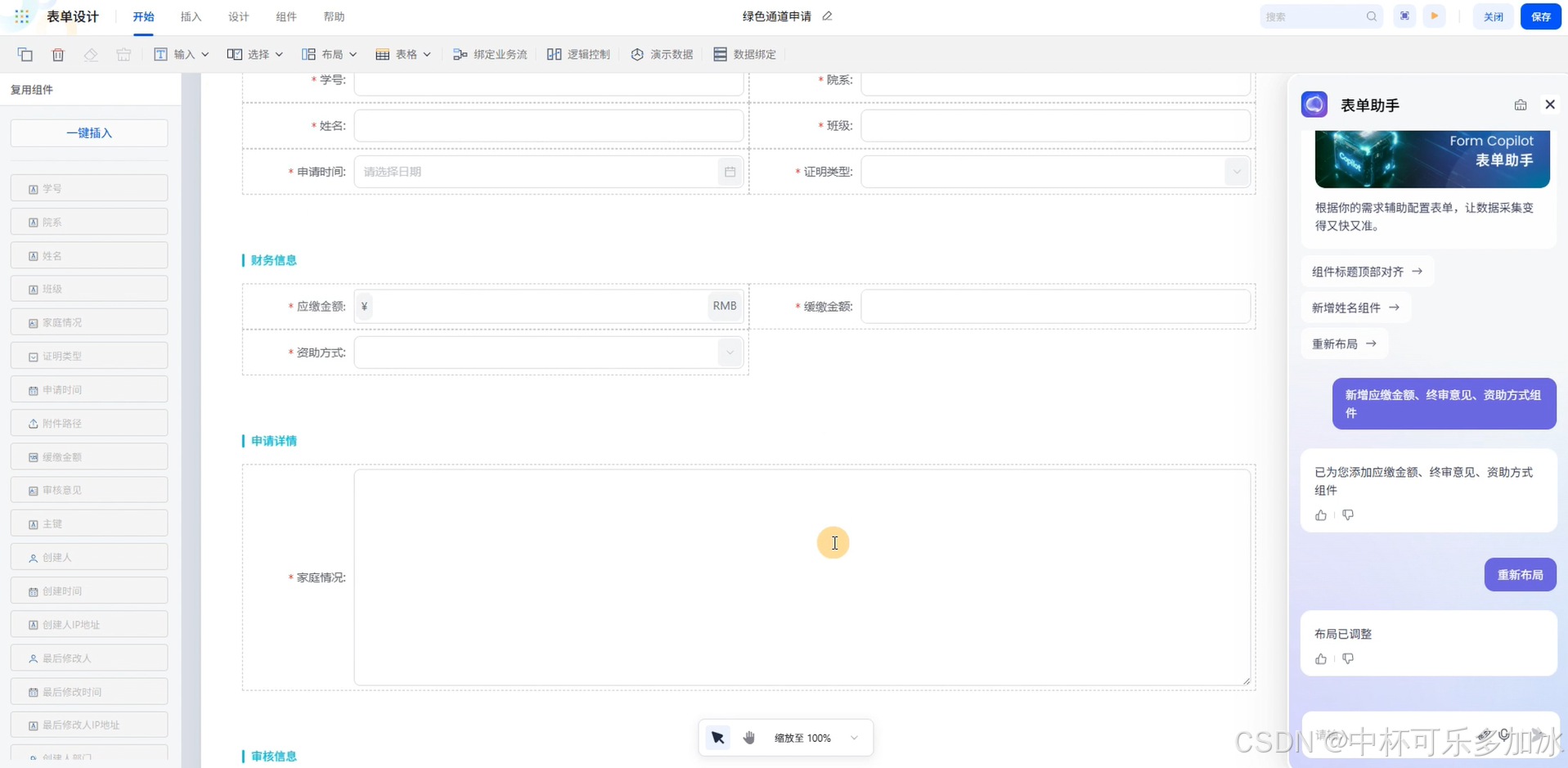
Task: Select the pointer arrow tool
Action: [718, 738]
